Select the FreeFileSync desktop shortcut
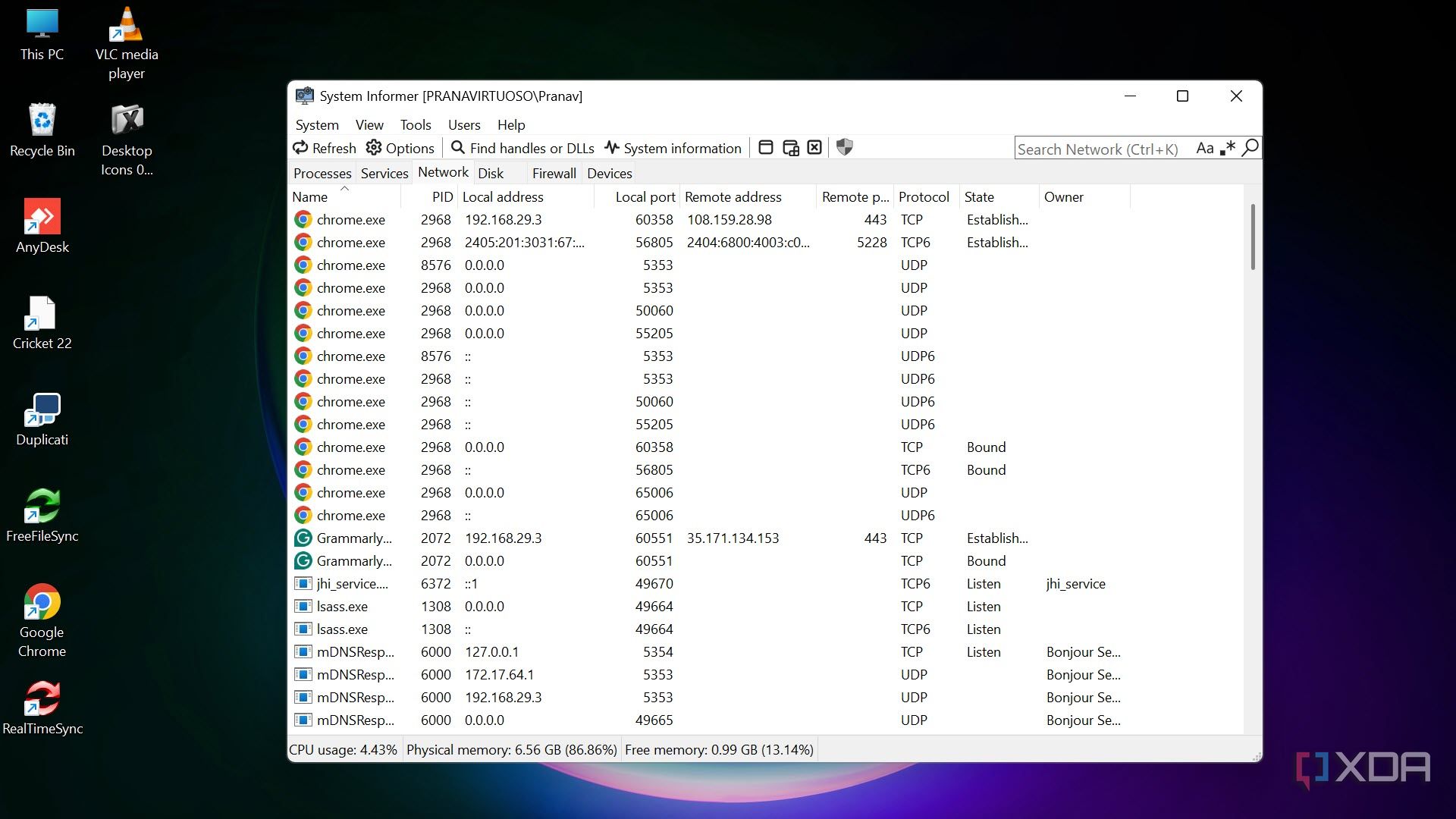Viewport: 1456px width, 819px height. click(42, 515)
